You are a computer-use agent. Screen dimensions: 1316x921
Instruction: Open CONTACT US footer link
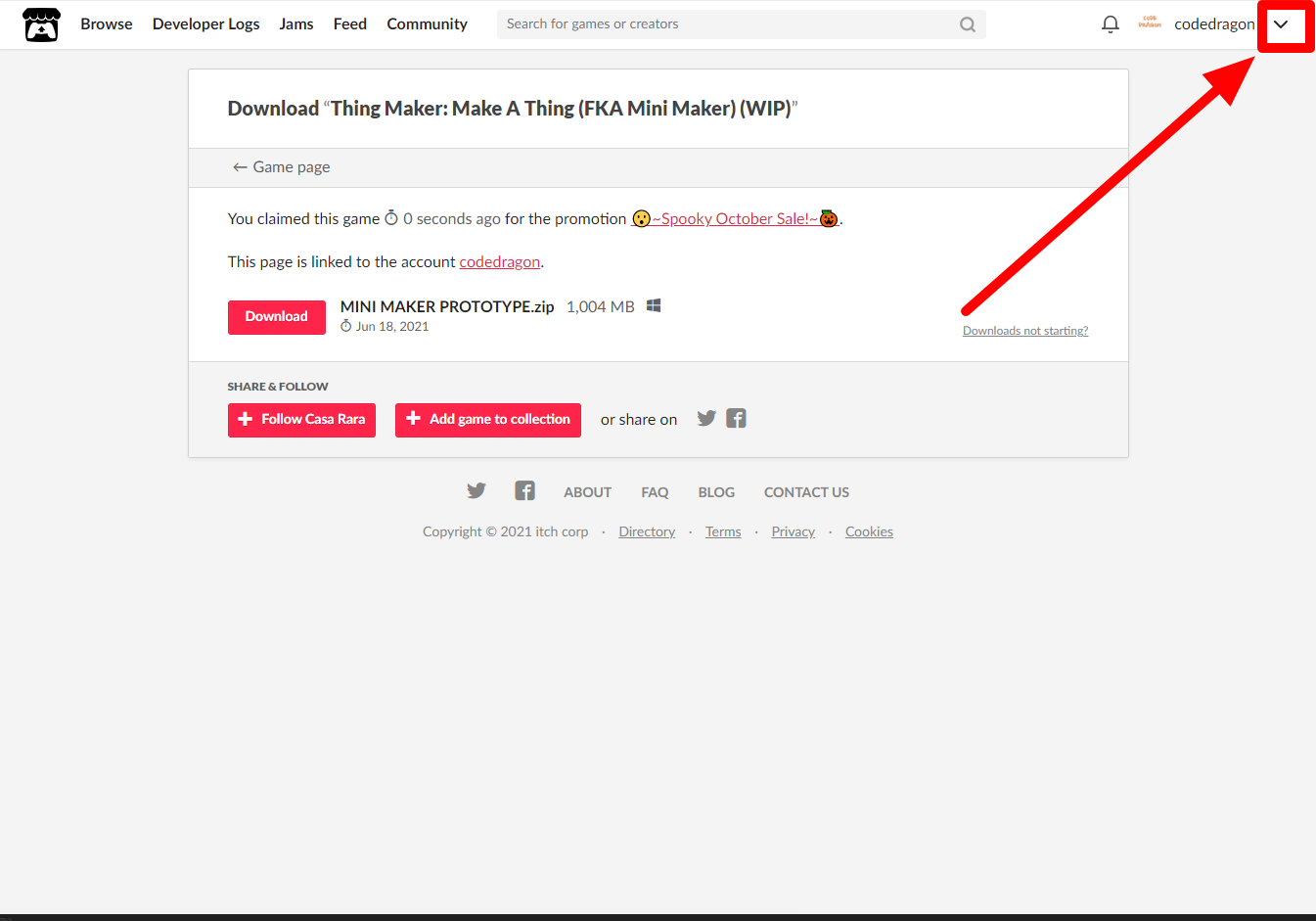tap(806, 492)
